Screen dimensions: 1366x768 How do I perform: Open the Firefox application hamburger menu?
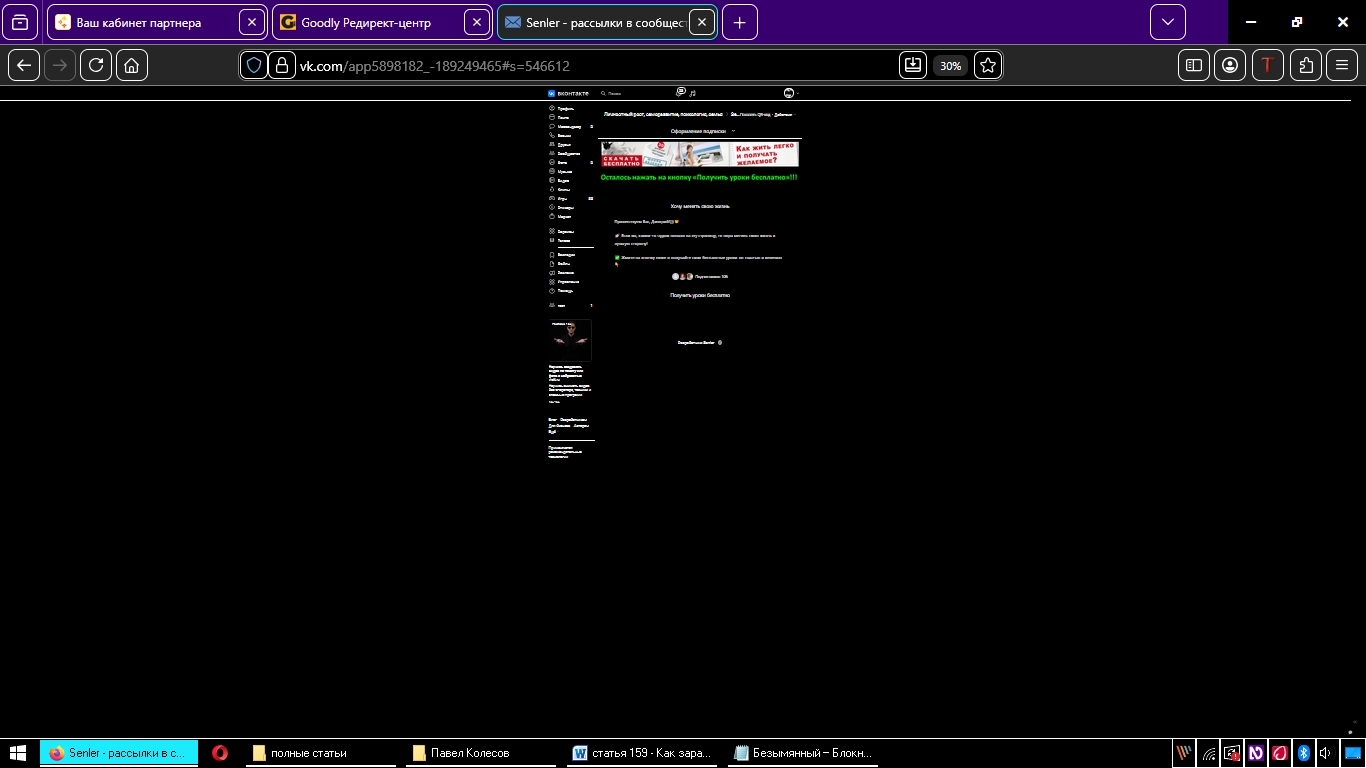(1342, 65)
